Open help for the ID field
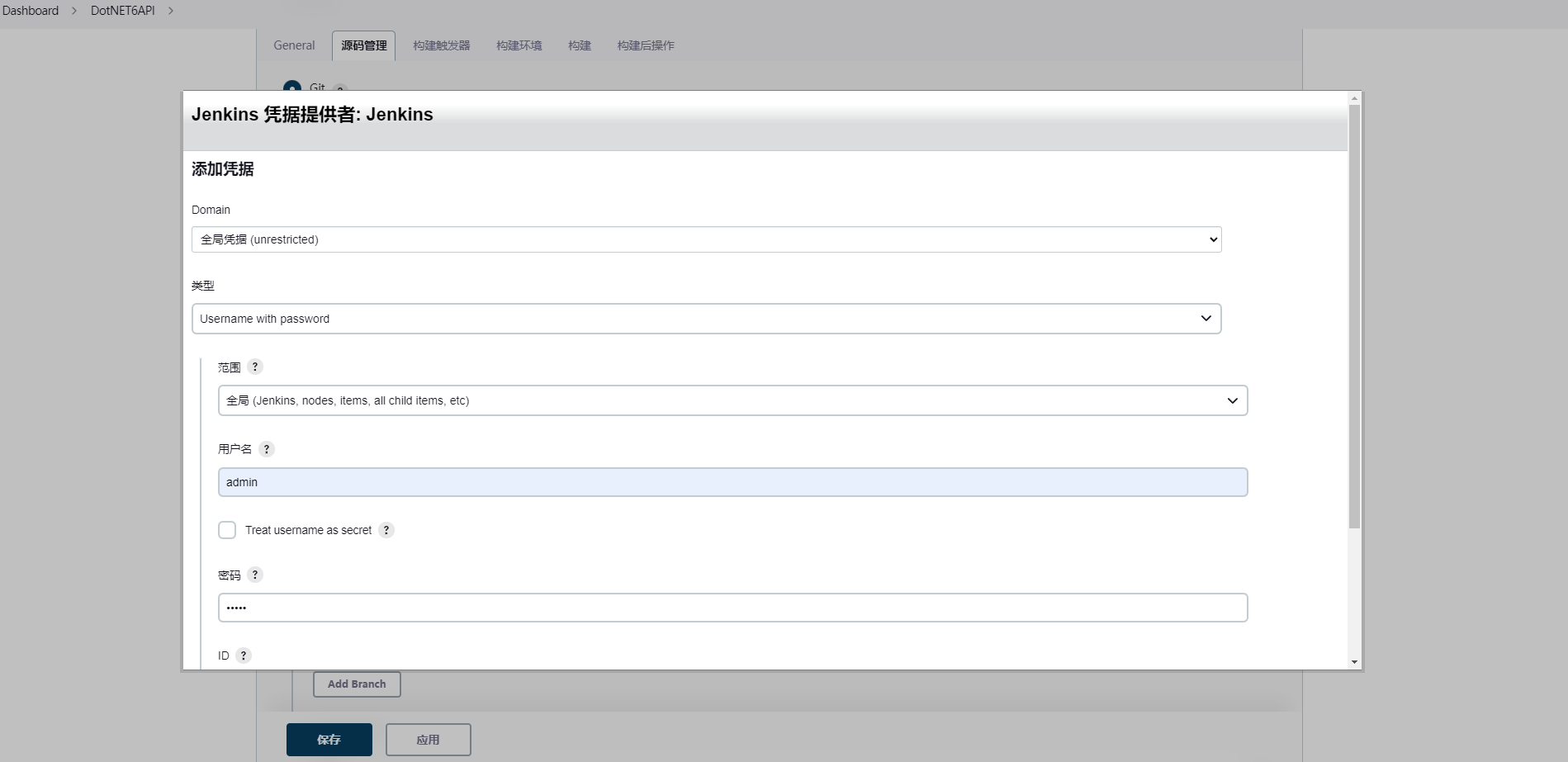The height and width of the screenshot is (762, 1568). (244, 656)
